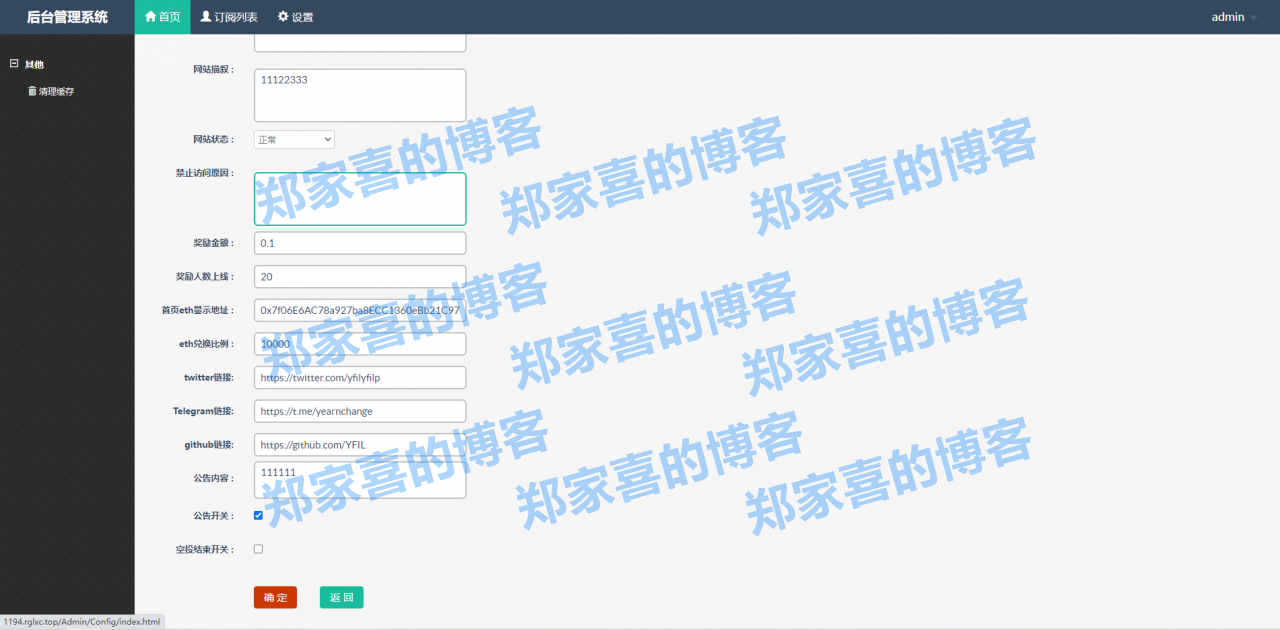
Task: Click the home icon in the top bar
Action: pyautogui.click(x=151, y=17)
